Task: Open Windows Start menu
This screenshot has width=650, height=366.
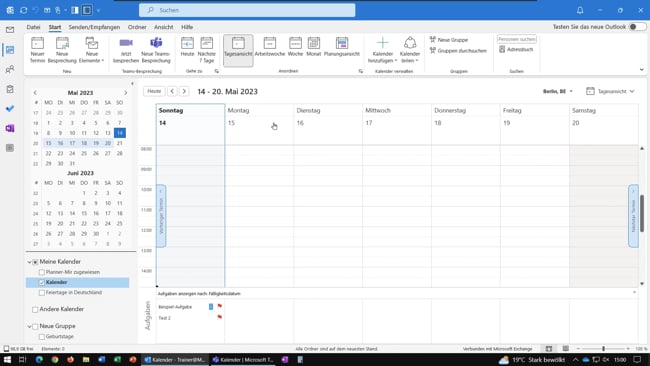Action: coord(7,359)
